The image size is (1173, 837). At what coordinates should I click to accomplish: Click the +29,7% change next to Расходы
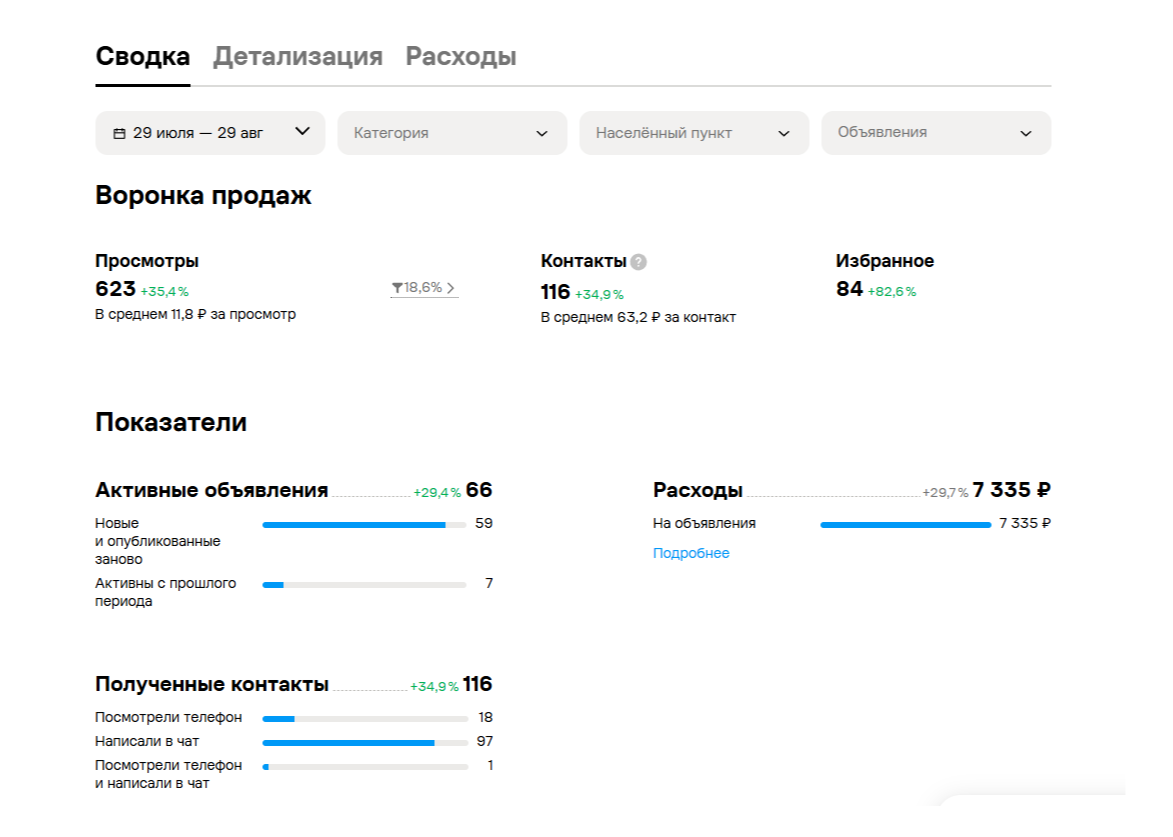(946, 492)
